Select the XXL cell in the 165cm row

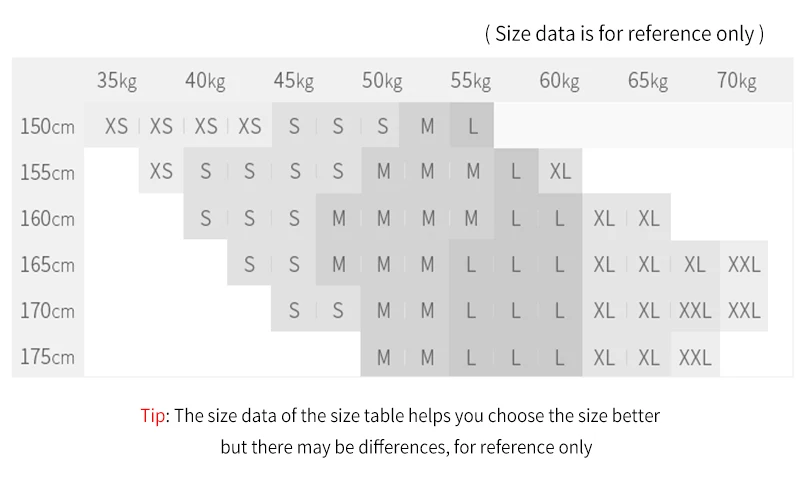(744, 265)
